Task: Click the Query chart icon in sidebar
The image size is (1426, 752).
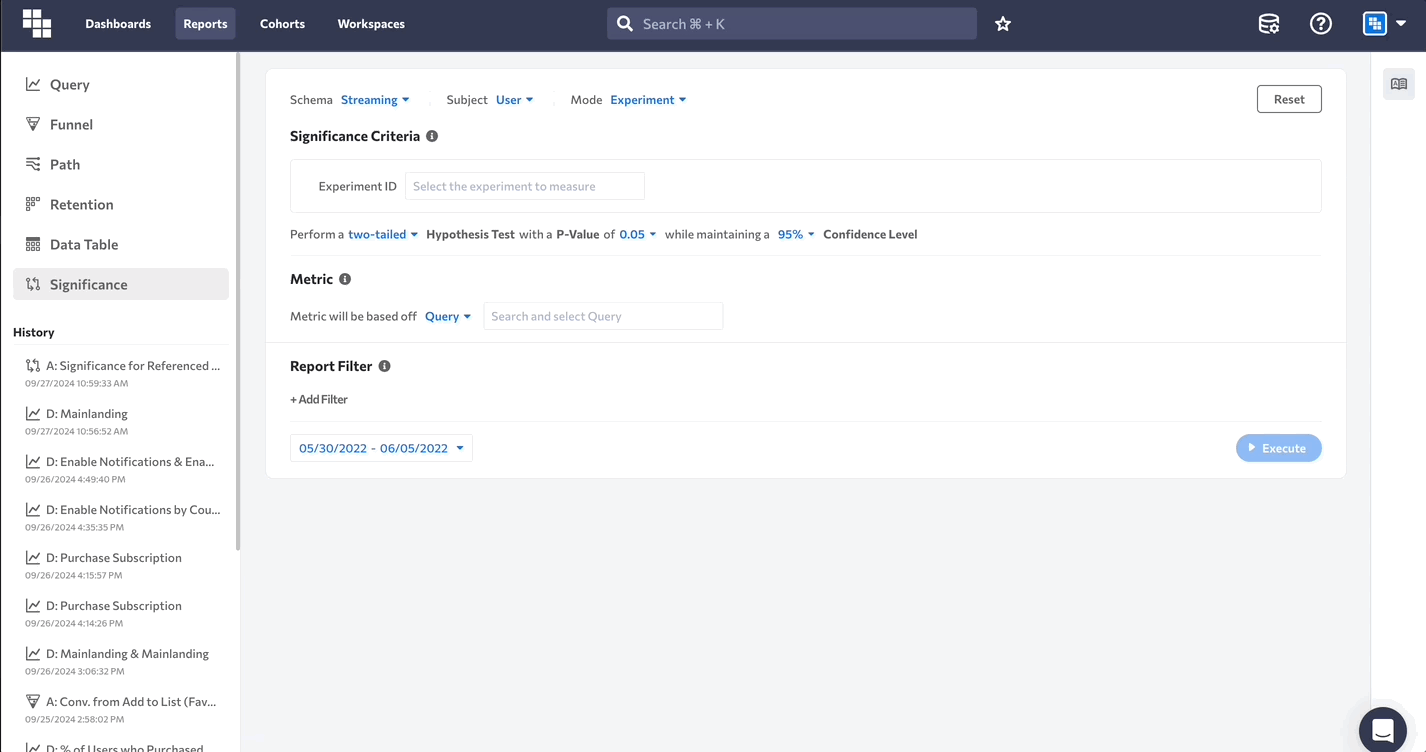Action: coord(33,84)
